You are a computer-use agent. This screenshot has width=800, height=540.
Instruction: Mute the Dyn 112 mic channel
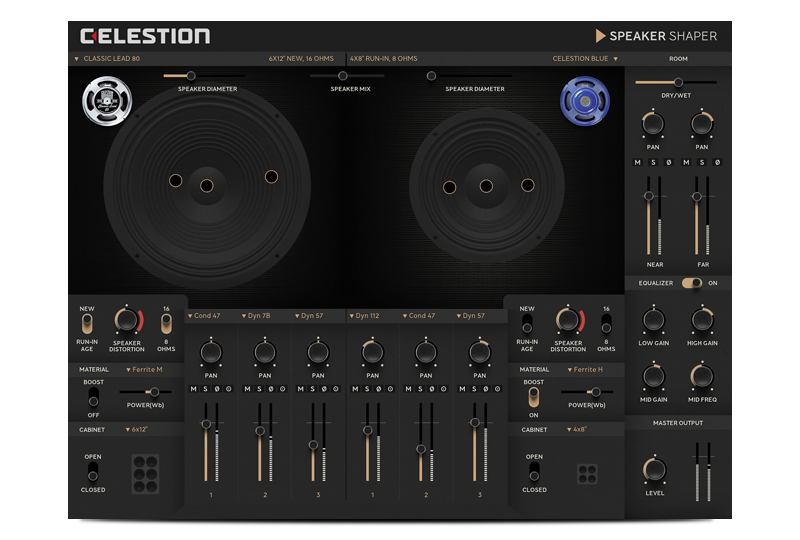tap(355, 389)
